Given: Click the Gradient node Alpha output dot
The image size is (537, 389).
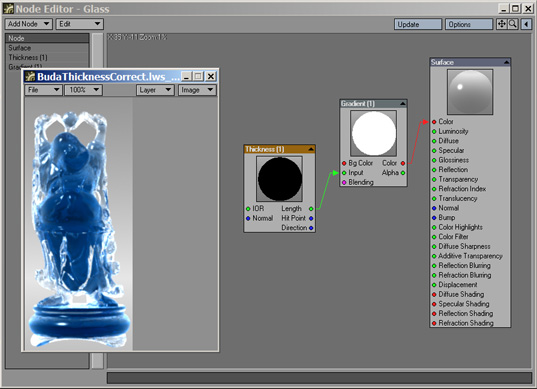Looking at the screenshot, I should [403, 173].
